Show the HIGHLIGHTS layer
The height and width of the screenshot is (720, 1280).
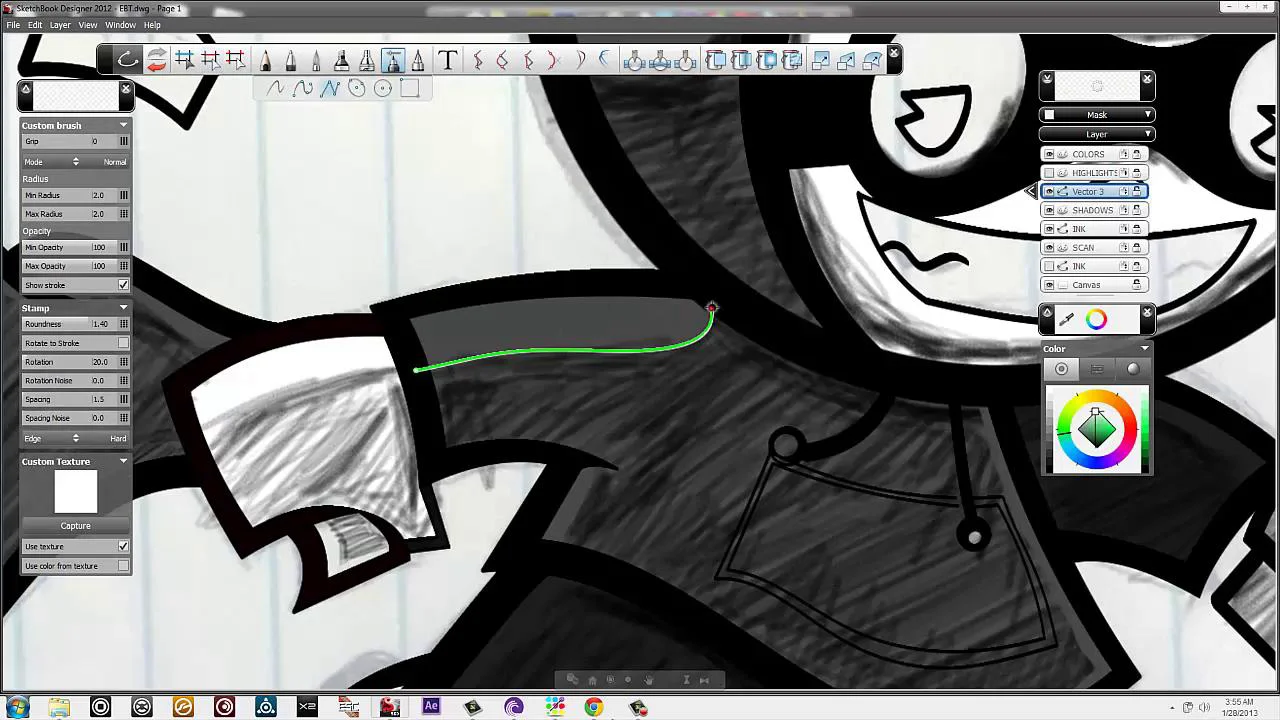[1049, 173]
